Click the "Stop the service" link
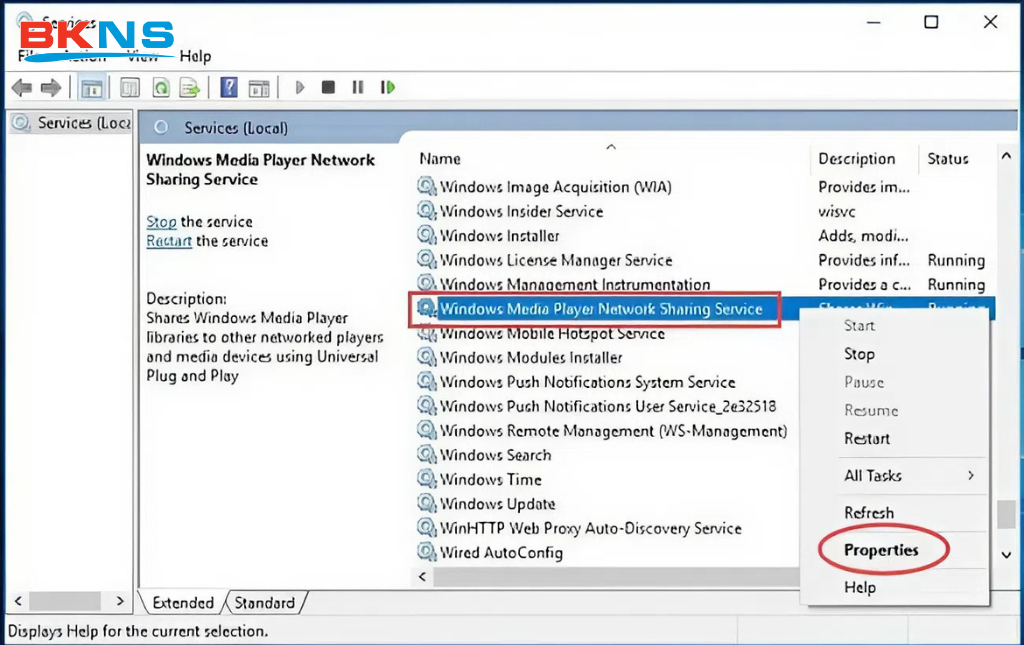This screenshot has height=645, width=1024. coord(161,222)
